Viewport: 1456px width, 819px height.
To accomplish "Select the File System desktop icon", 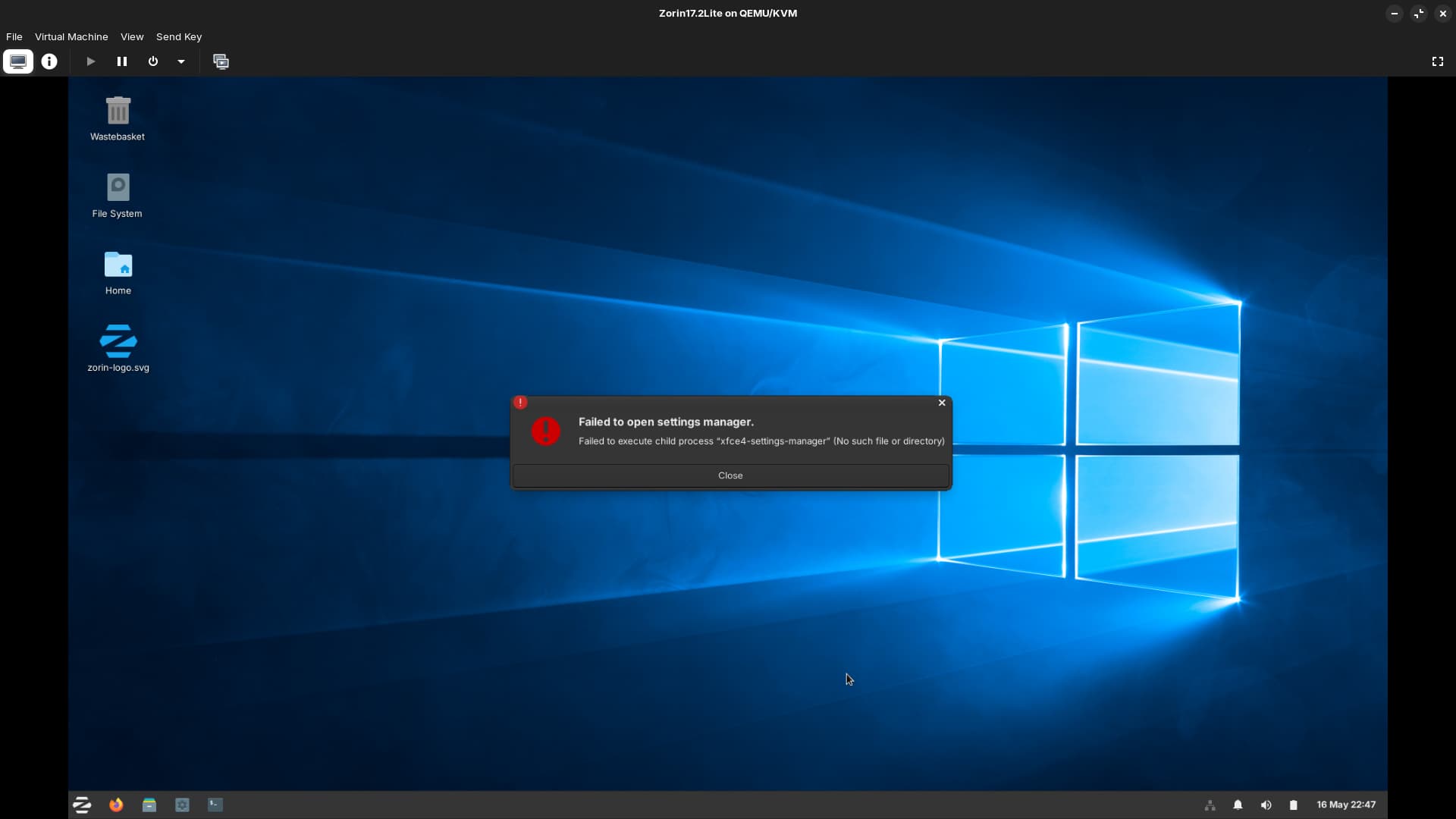I will [118, 196].
